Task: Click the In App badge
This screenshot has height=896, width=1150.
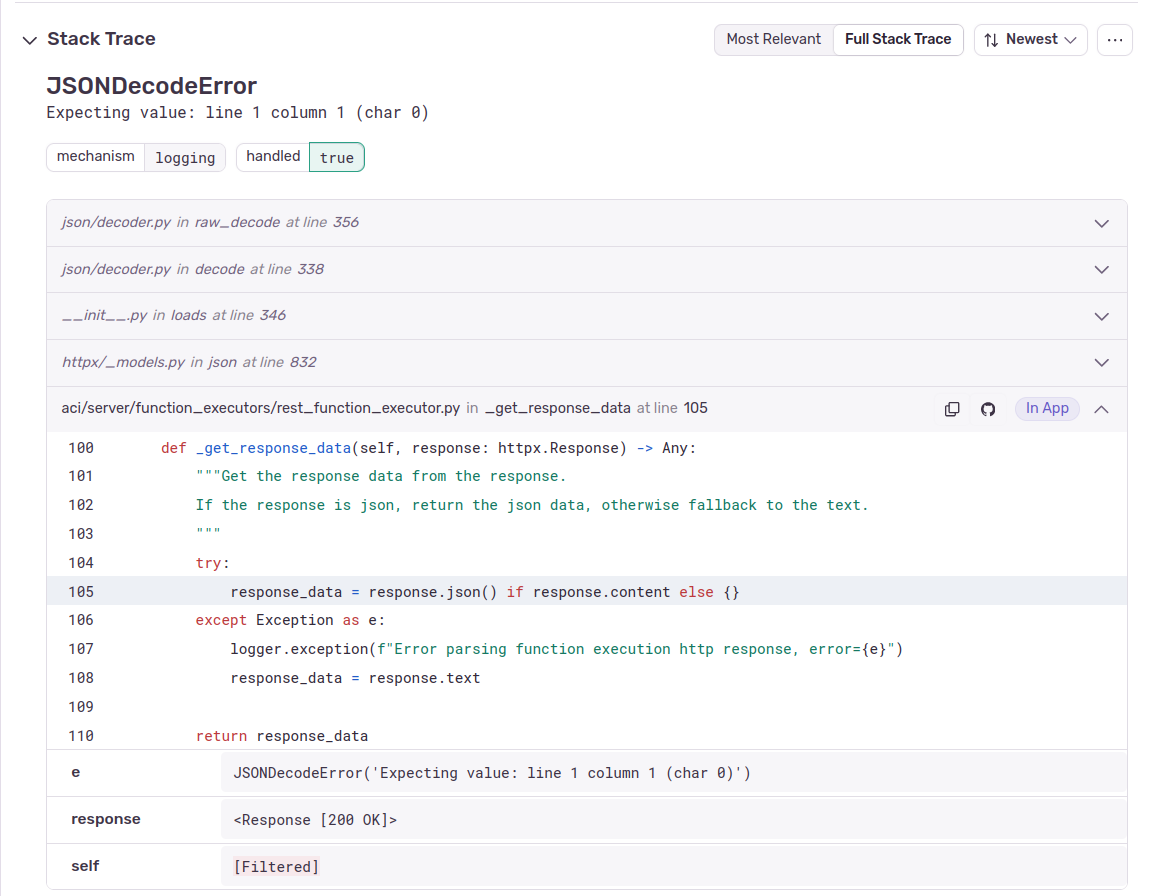Action: click(1047, 408)
